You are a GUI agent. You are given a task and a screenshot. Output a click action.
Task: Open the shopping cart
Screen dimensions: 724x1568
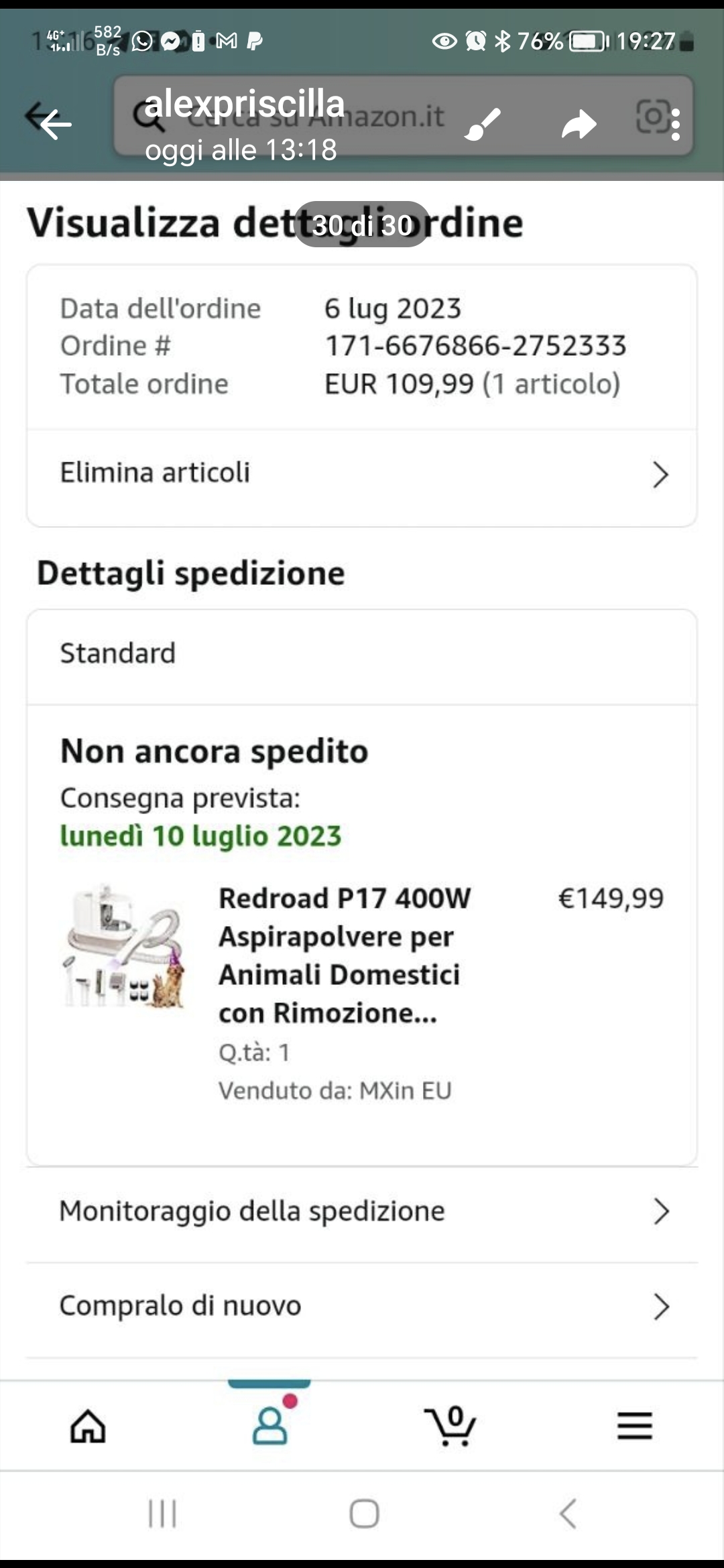[x=450, y=1425]
